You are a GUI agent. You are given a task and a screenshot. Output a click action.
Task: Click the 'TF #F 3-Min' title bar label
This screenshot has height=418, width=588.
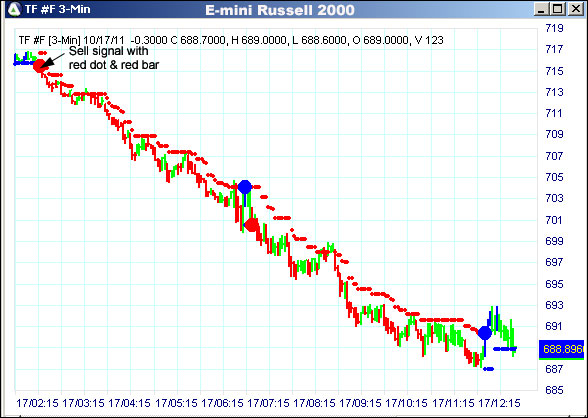57,9
